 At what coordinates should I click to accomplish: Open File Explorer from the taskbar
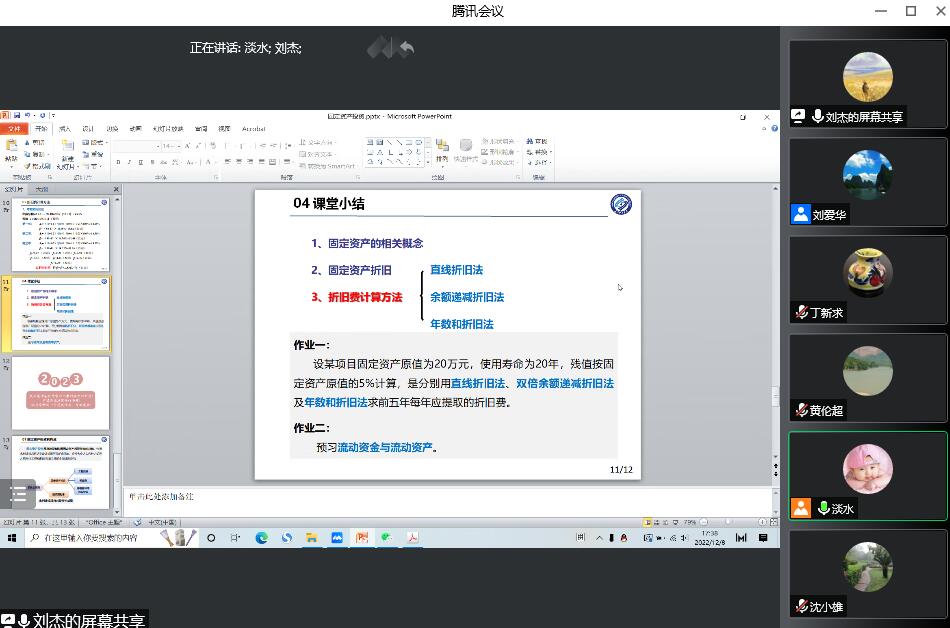[x=312, y=538]
